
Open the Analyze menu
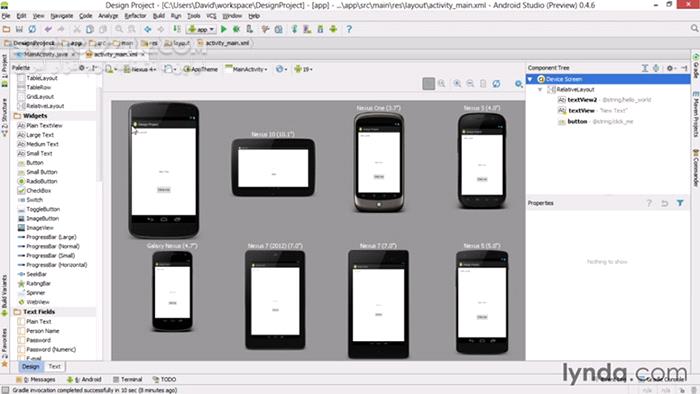tap(108, 16)
